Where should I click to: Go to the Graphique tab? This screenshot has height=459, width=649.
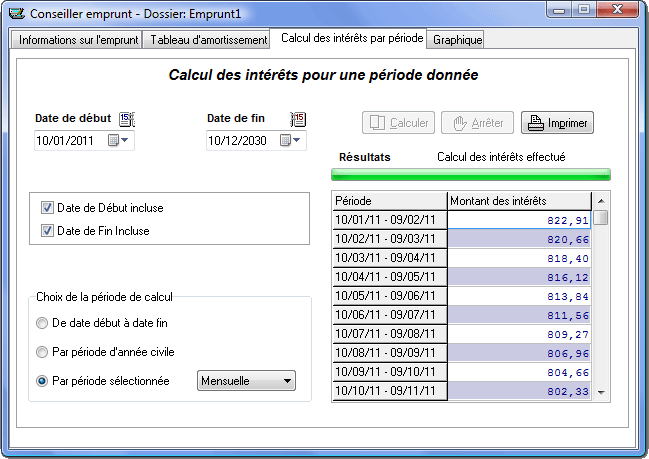coord(458,40)
